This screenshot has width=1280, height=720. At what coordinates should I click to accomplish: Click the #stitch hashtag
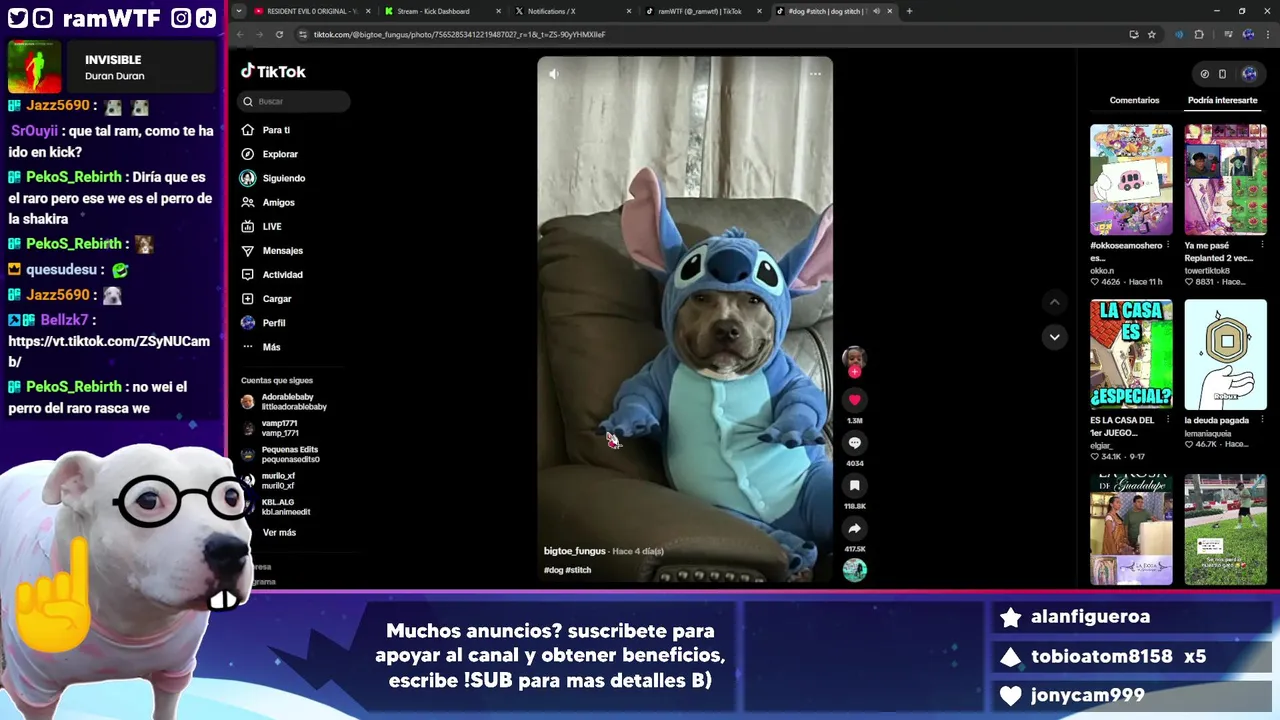578,570
